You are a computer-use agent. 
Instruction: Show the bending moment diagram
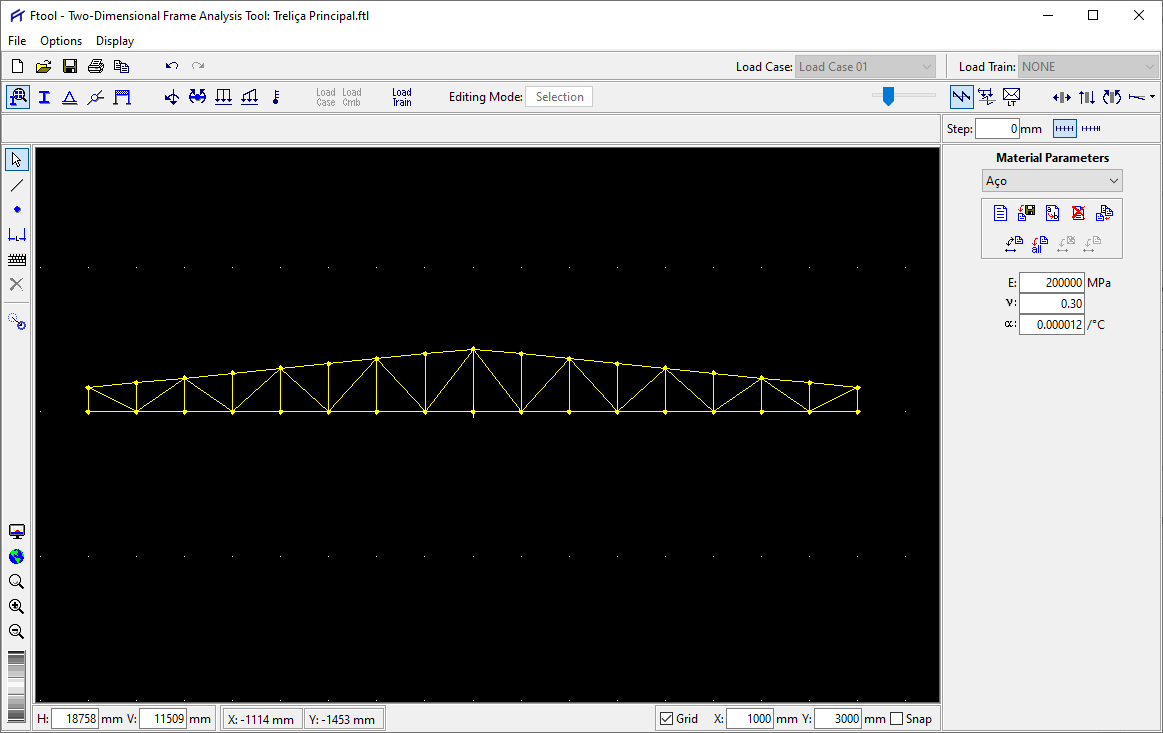[x=1112, y=97]
